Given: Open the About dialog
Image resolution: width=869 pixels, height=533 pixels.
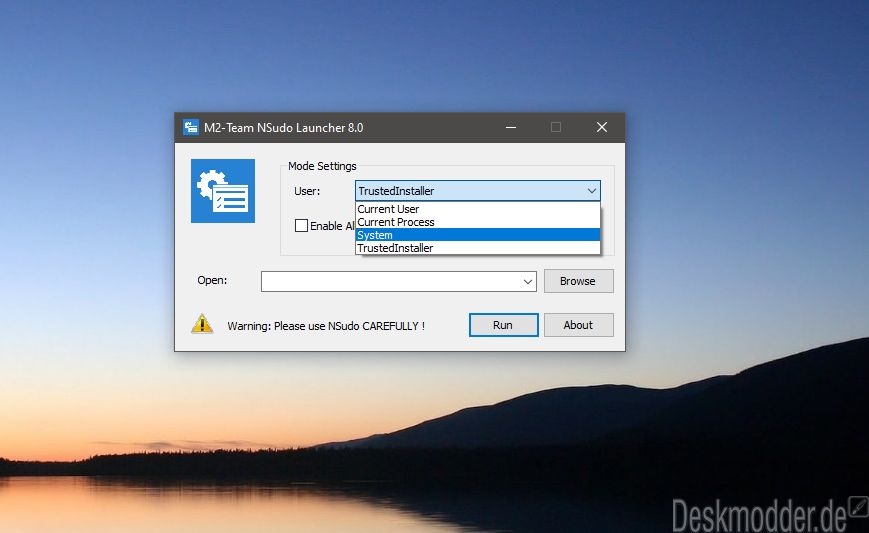Looking at the screenshot, I should [579, 325].
